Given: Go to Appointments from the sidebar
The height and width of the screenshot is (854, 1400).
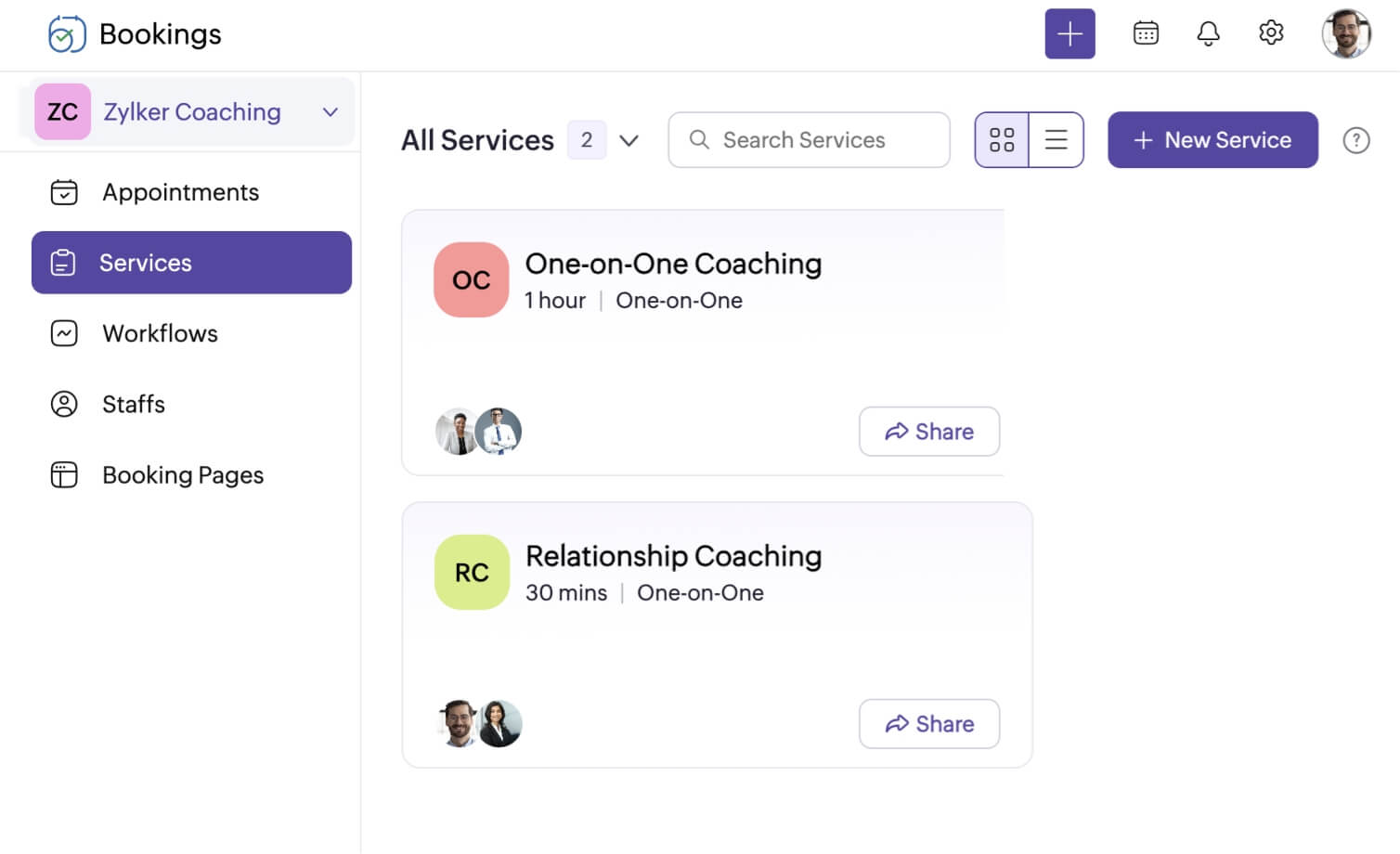Looking at the screenshot, I should [x=179, y=192].
